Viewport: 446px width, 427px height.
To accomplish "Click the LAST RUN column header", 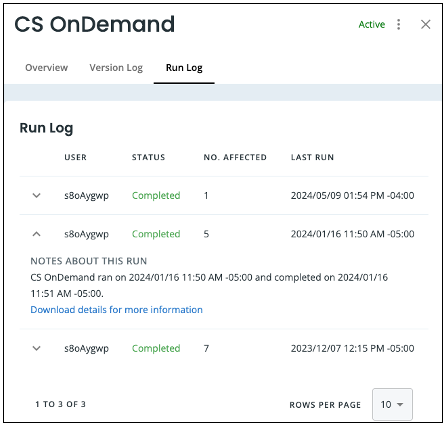I will [312, 157].
